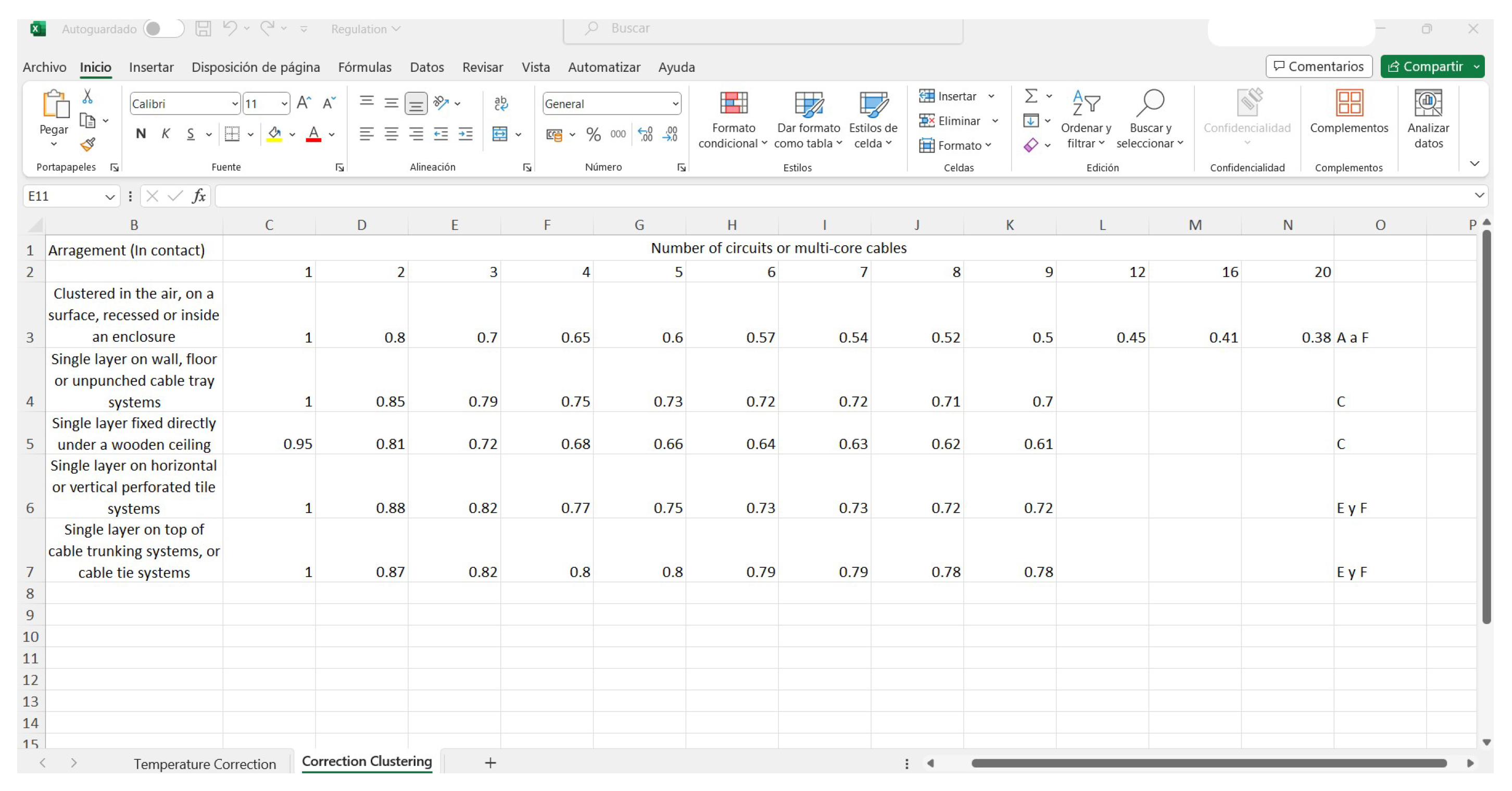
Task: Open the General number format dropdown
Action: coord(675,104)
